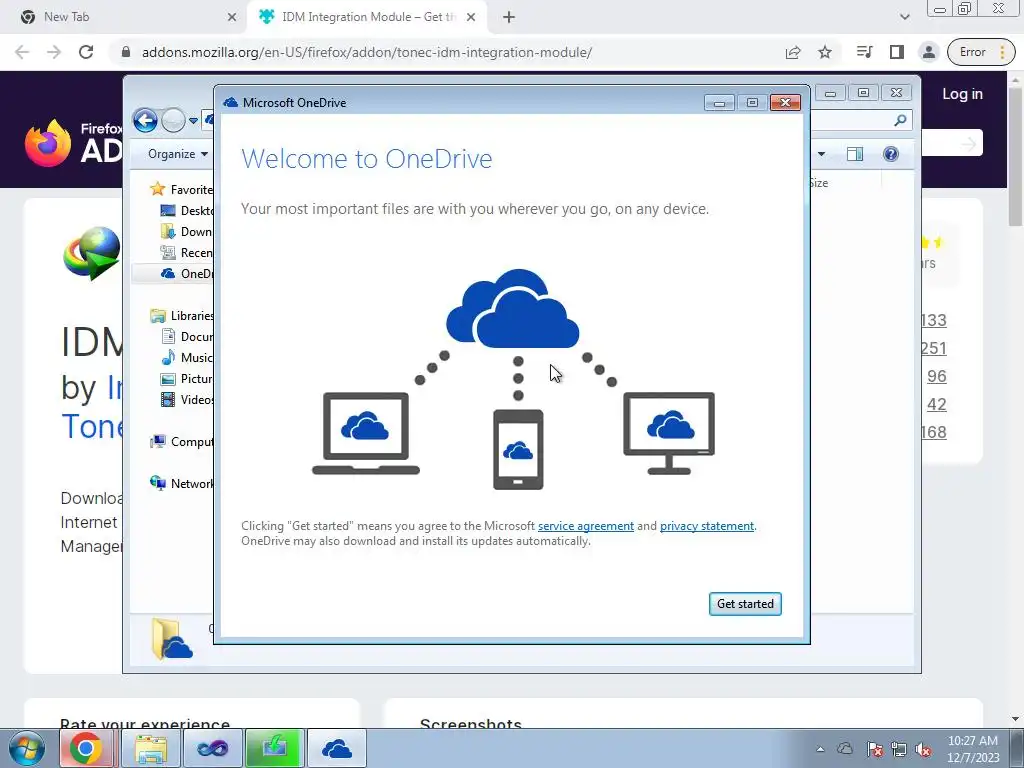
Task: Select Recent Places in Explorer sidebar
Action: pos(187,252)
